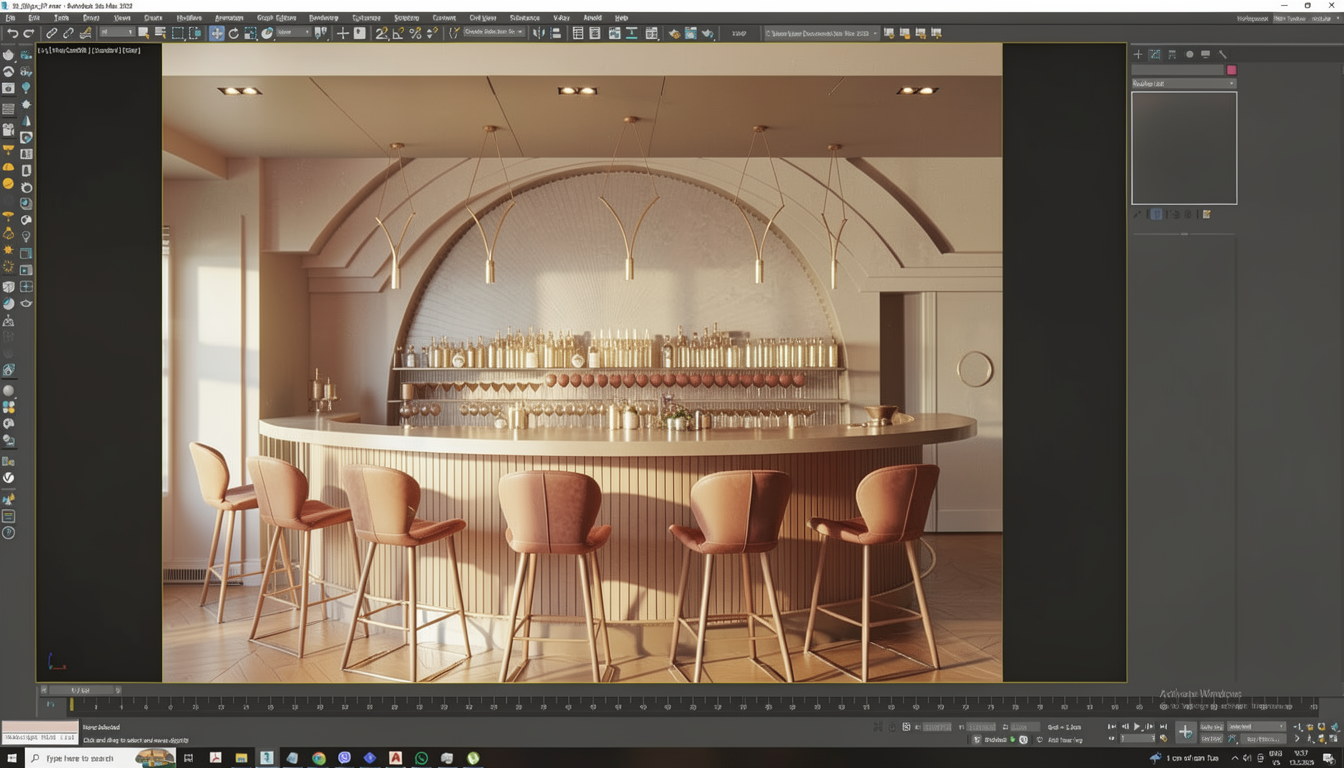The height and width of the screenshot is (768, 1344).
Task: Activate the Select and Rotate tool
Action: click(233, 33)
